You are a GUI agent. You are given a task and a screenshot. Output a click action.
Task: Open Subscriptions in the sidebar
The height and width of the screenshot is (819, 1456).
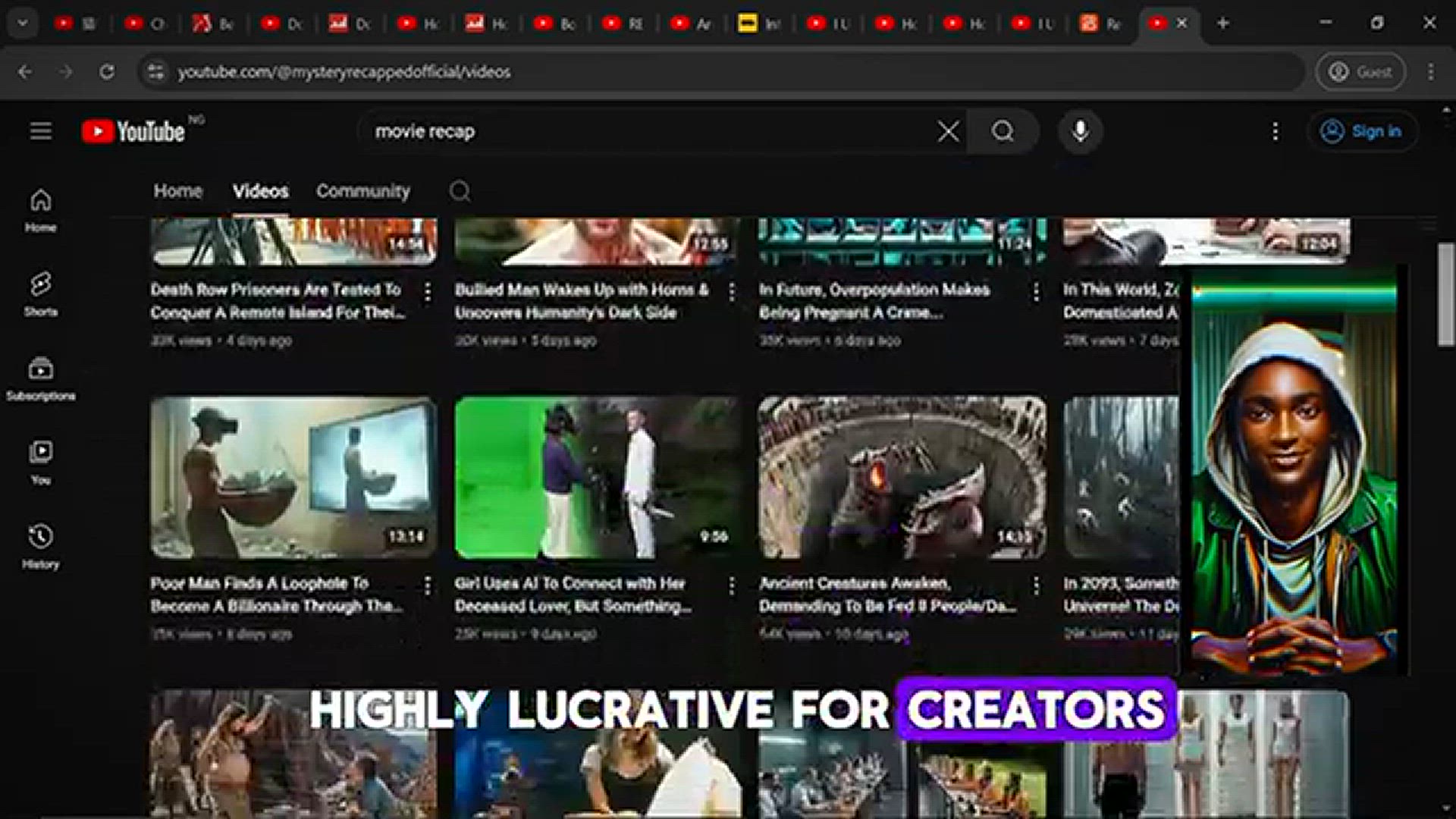coord(41,378)
